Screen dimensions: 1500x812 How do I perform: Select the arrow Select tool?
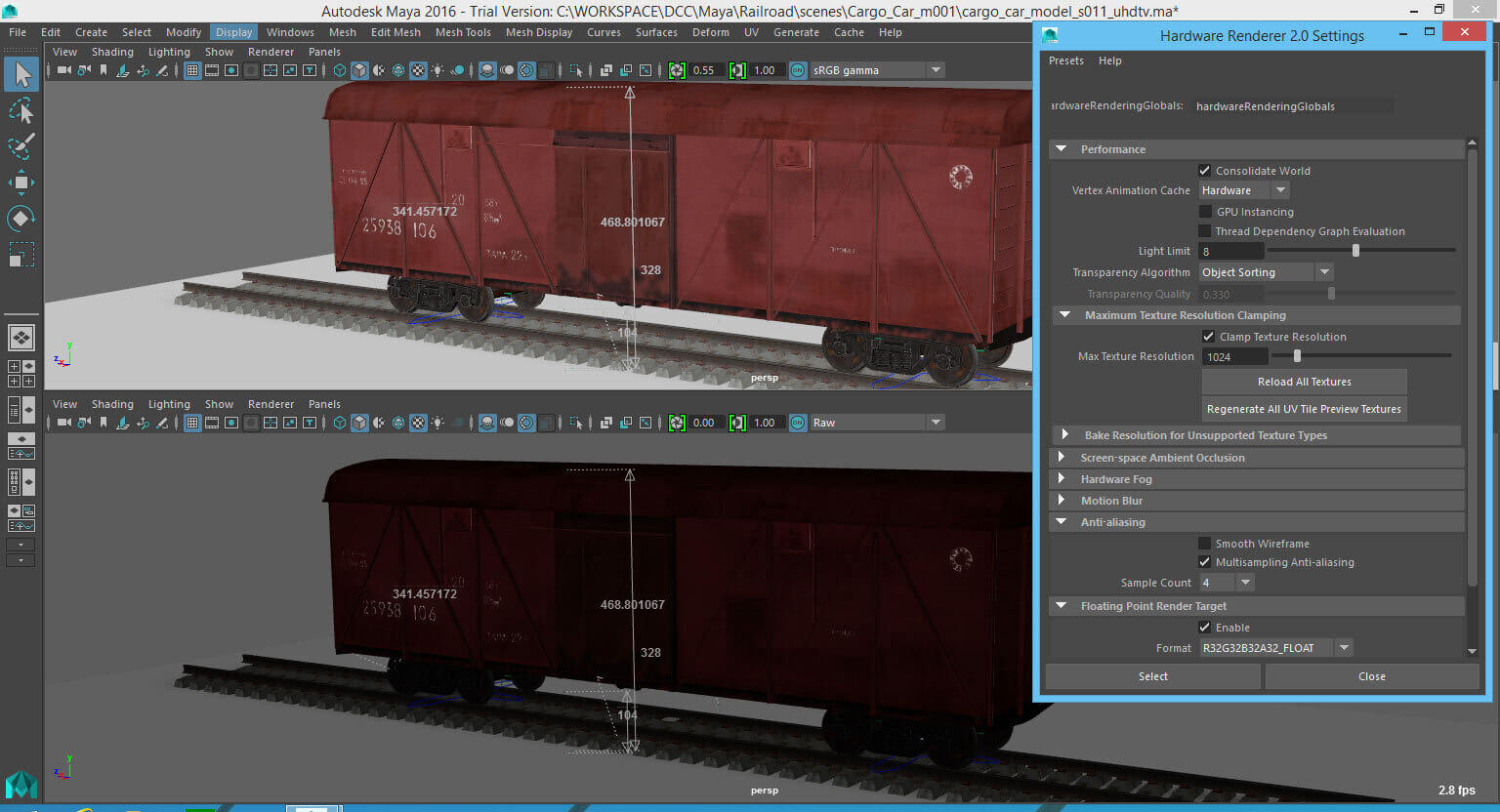(x=21, y=74)
